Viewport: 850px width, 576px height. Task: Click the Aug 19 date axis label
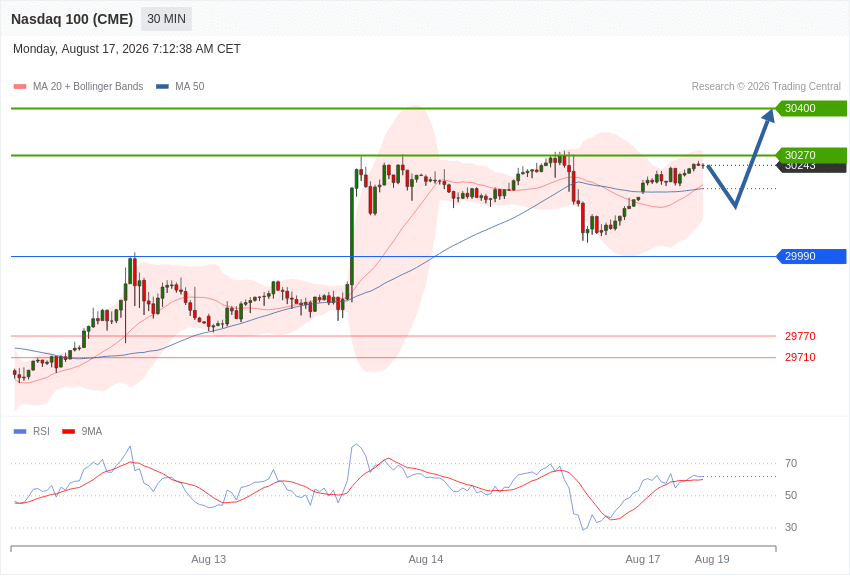712,559
